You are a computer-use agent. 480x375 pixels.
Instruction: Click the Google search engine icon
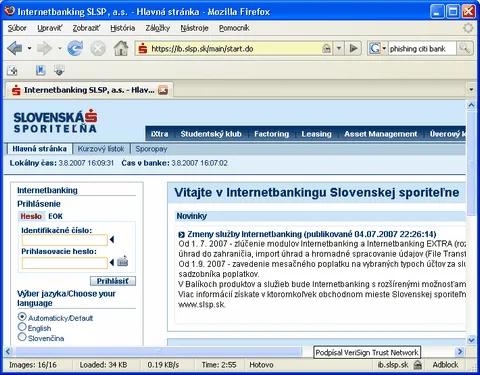(x=374, y=49)
